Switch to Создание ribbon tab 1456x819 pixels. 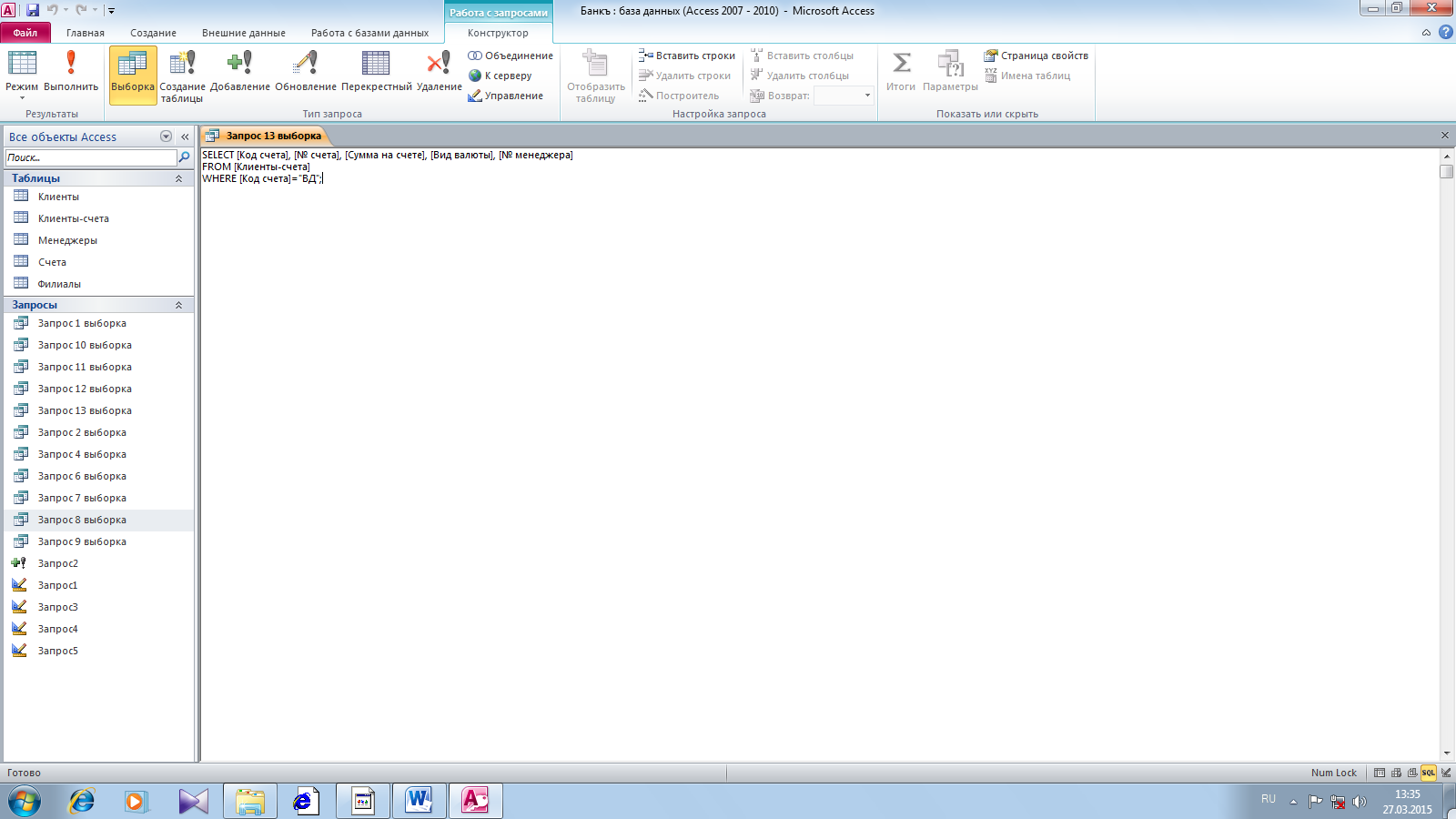point(153,33)
